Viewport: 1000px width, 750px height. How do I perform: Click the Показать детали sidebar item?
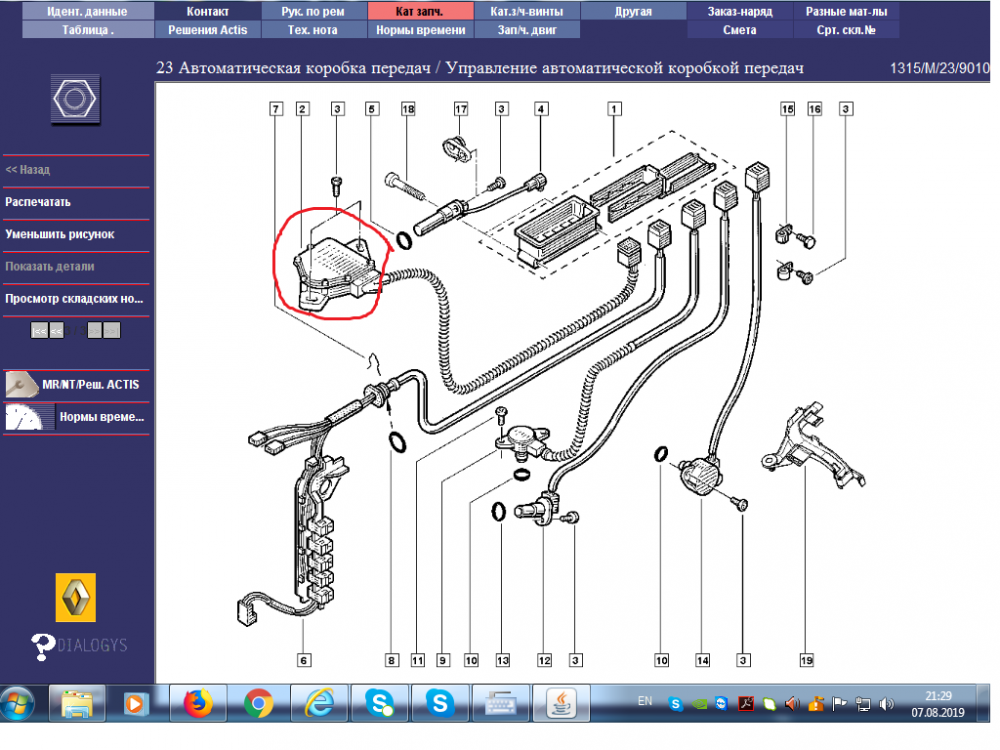click(x=50, y=267)
